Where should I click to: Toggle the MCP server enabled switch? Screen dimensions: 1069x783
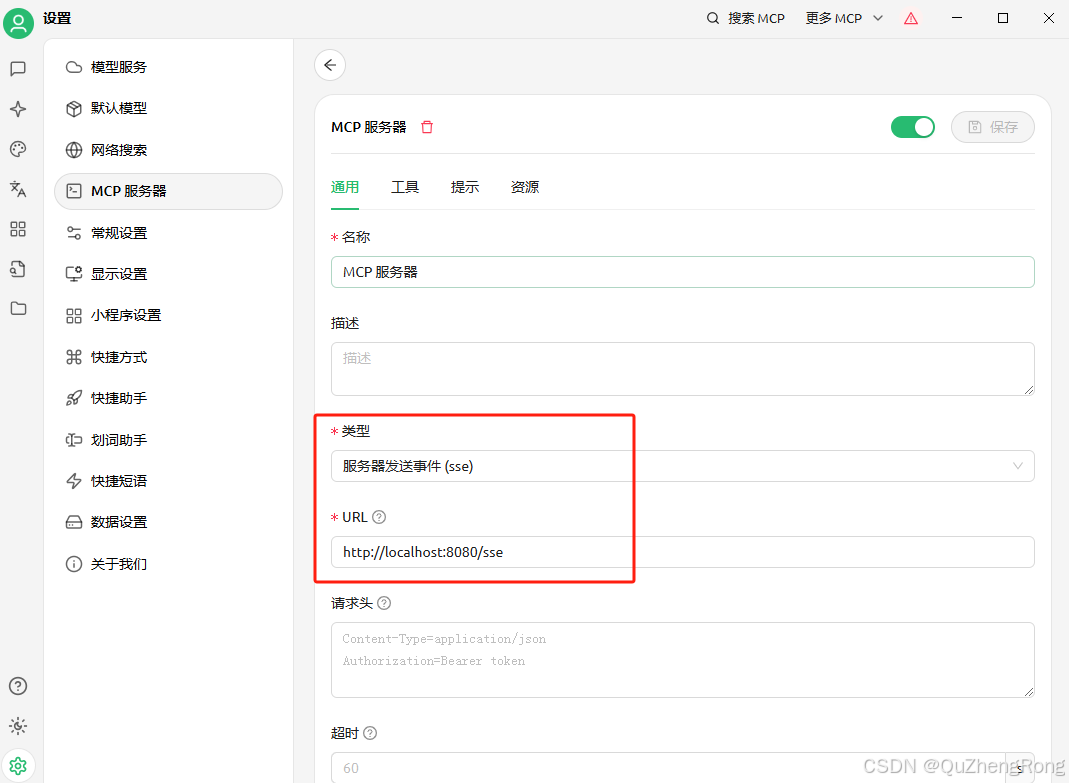pos(912,127)
